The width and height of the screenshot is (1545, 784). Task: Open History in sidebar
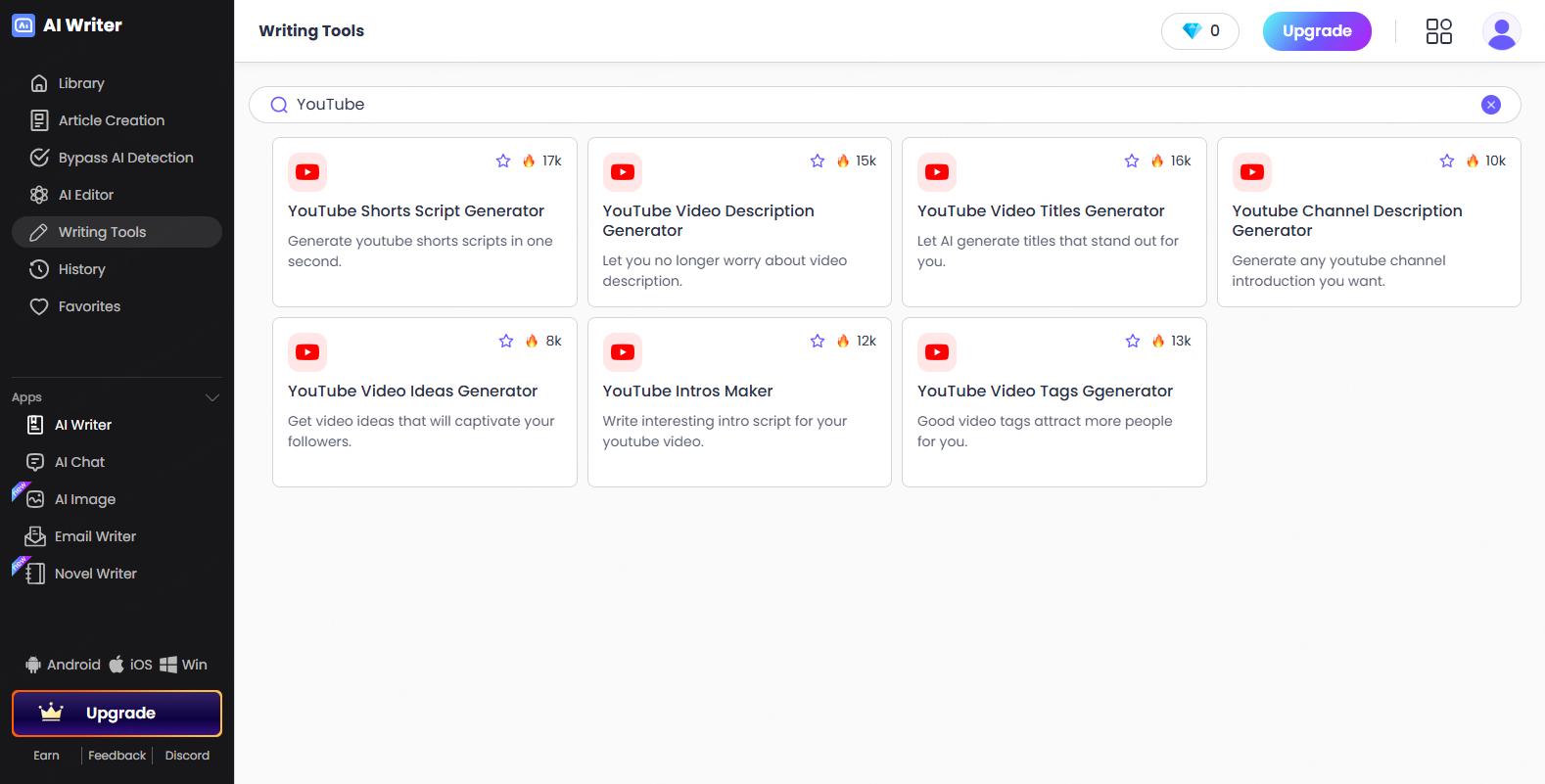point(117,269)
